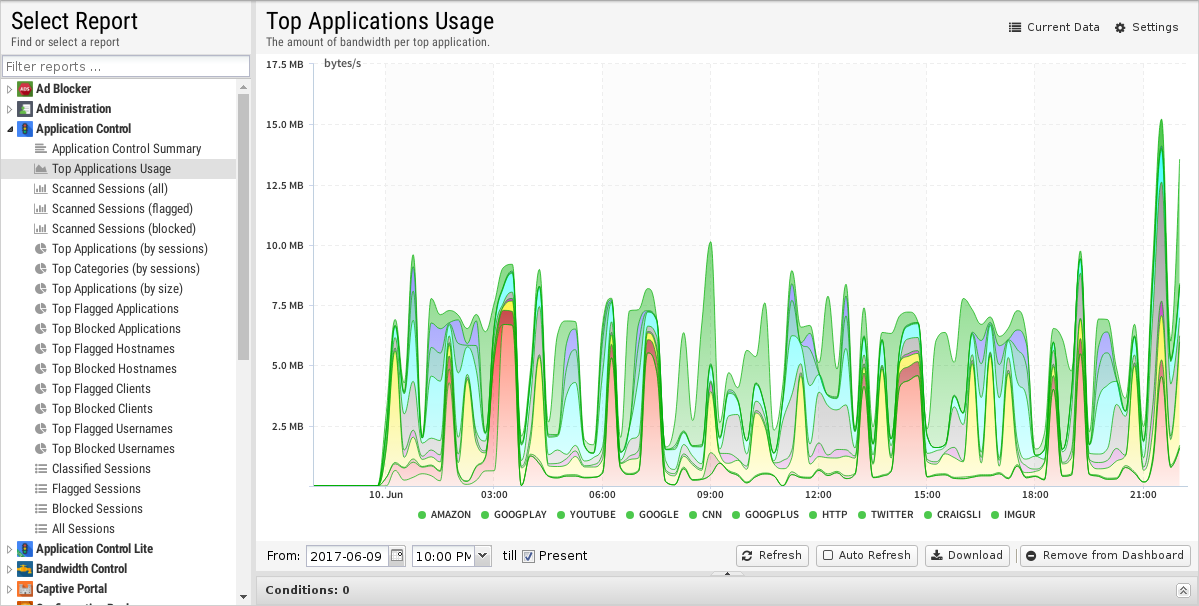Open the calendar date picker icon

[397, 555]
